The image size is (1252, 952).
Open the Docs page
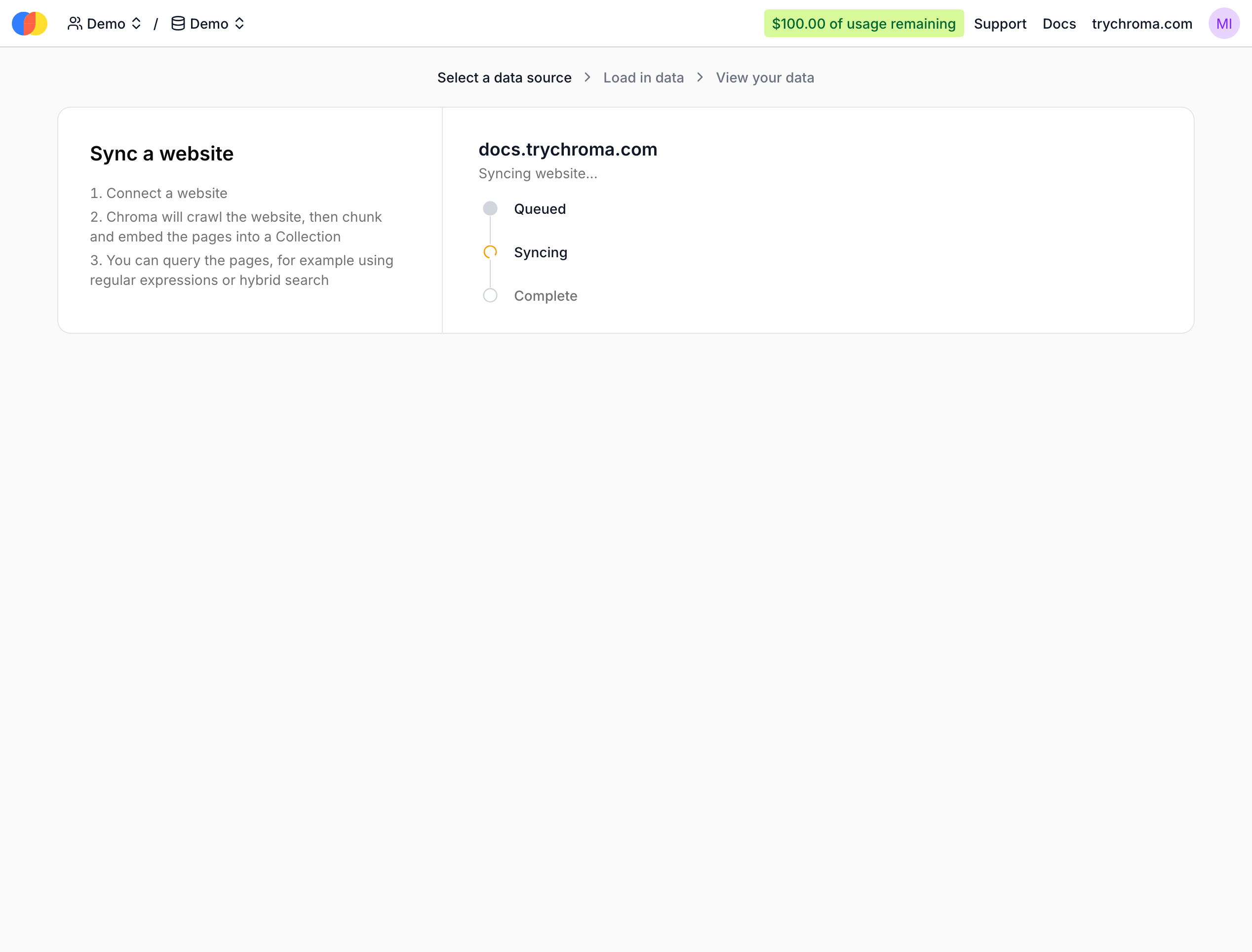[x=1059, y=23]
